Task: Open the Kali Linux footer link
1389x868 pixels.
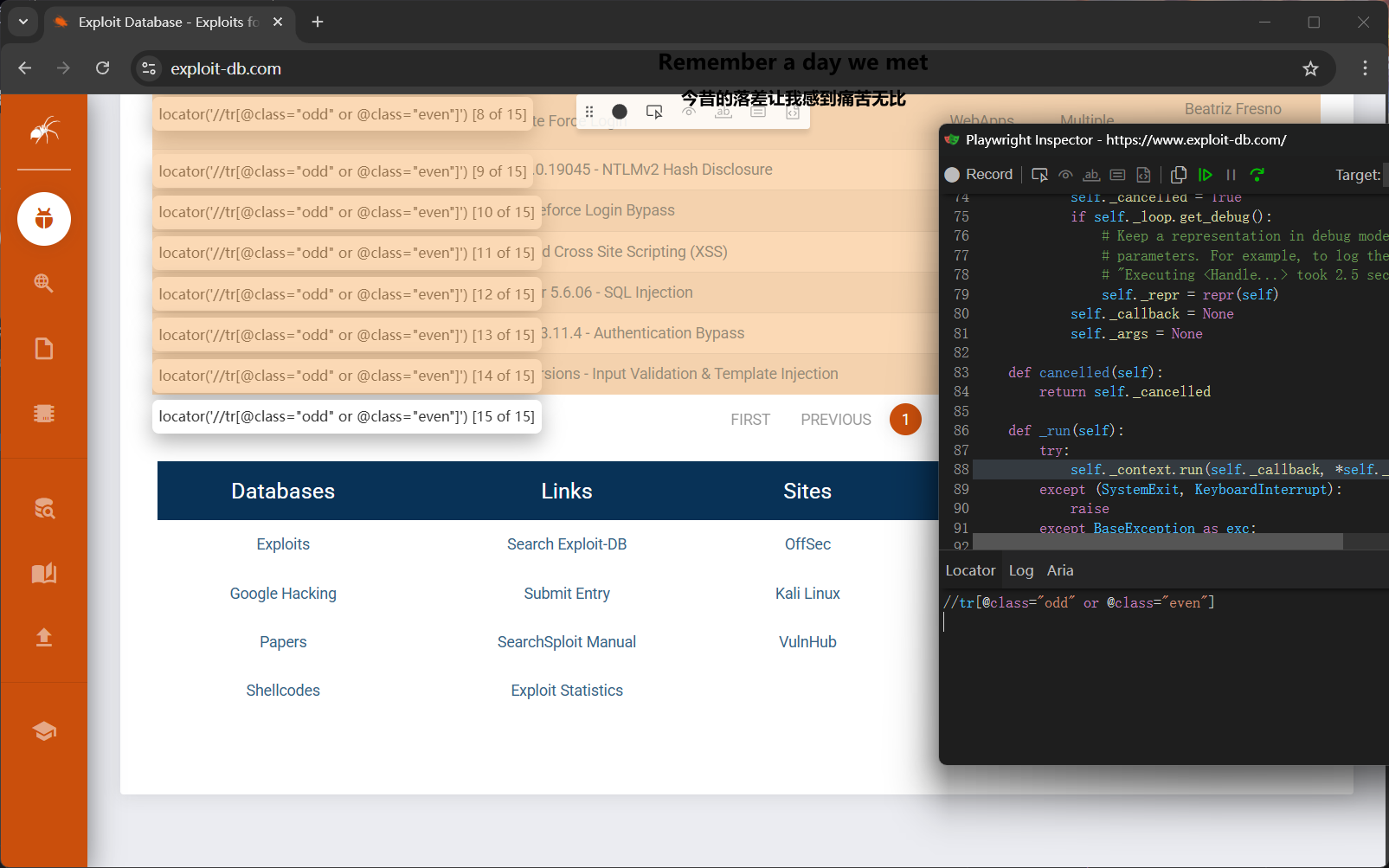Action: [x=807, y=594]
